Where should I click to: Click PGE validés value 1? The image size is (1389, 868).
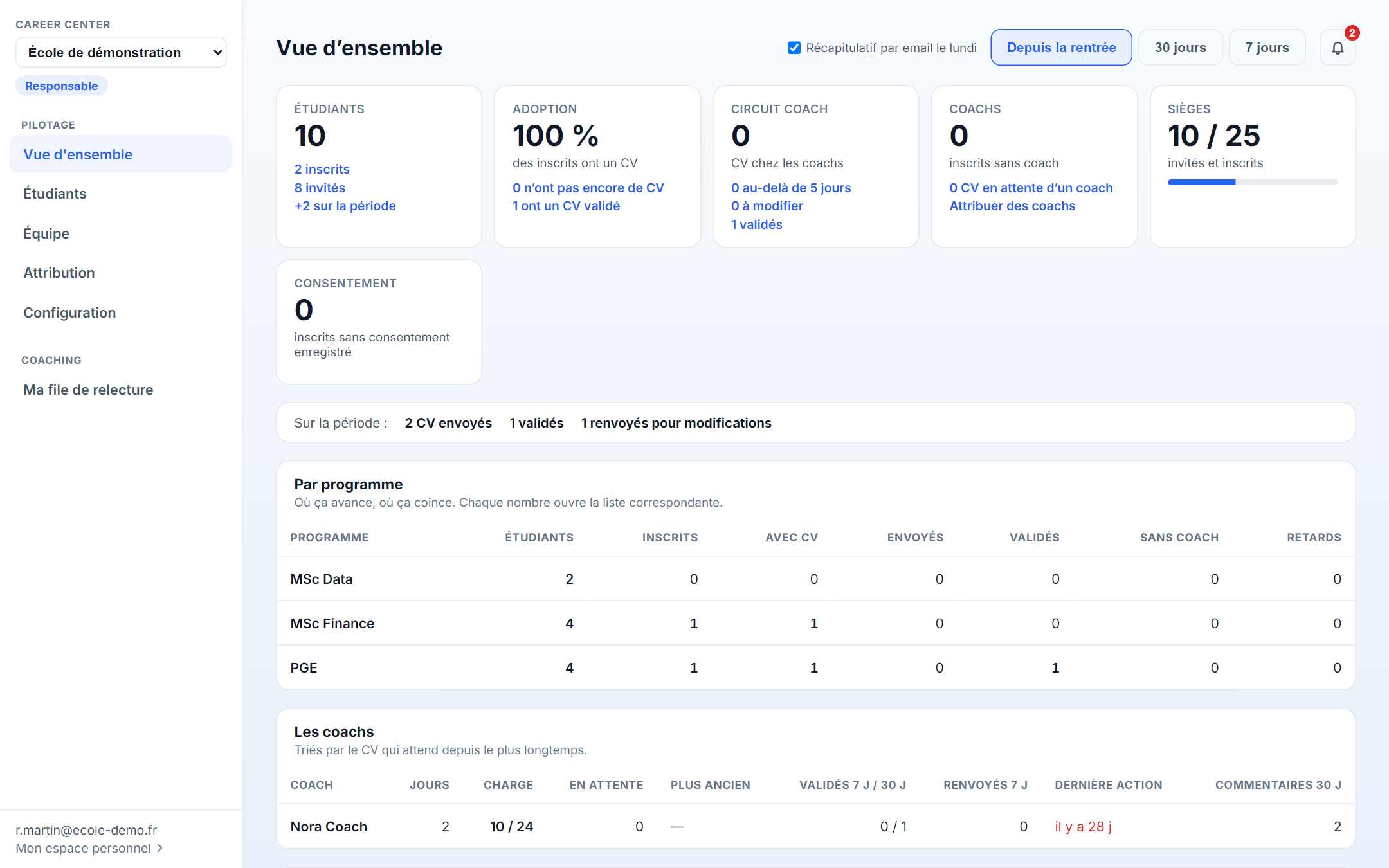(x=1055, y=667)
